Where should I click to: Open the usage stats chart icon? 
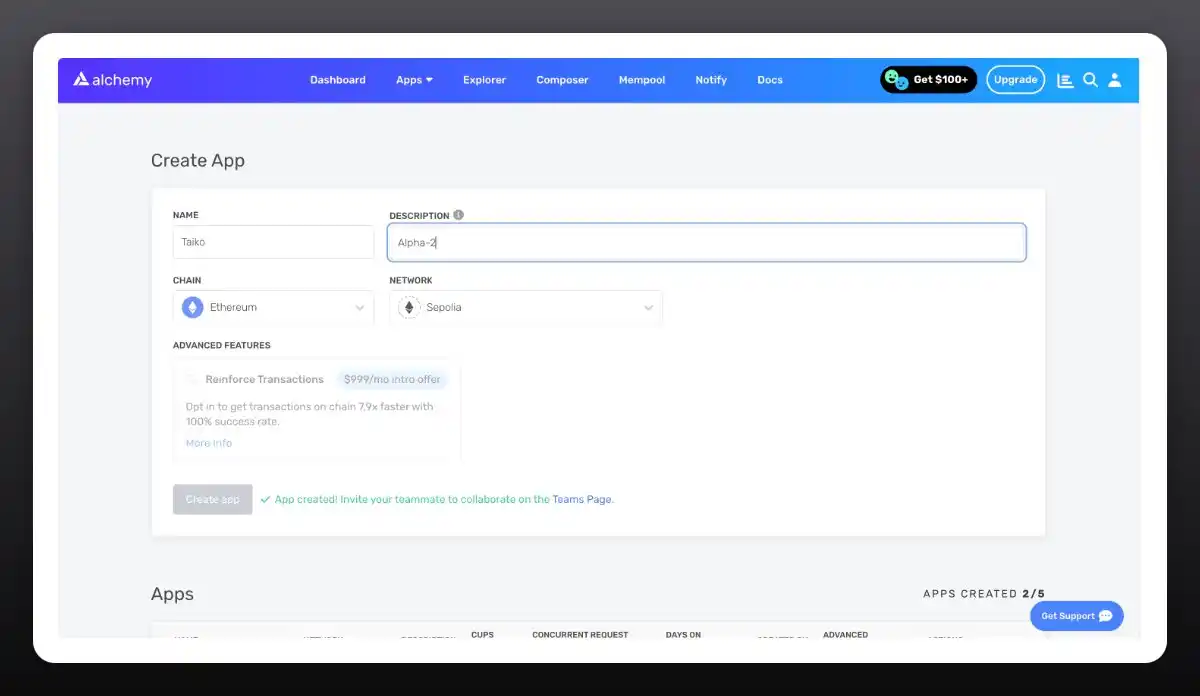(x=1065, y=80)
